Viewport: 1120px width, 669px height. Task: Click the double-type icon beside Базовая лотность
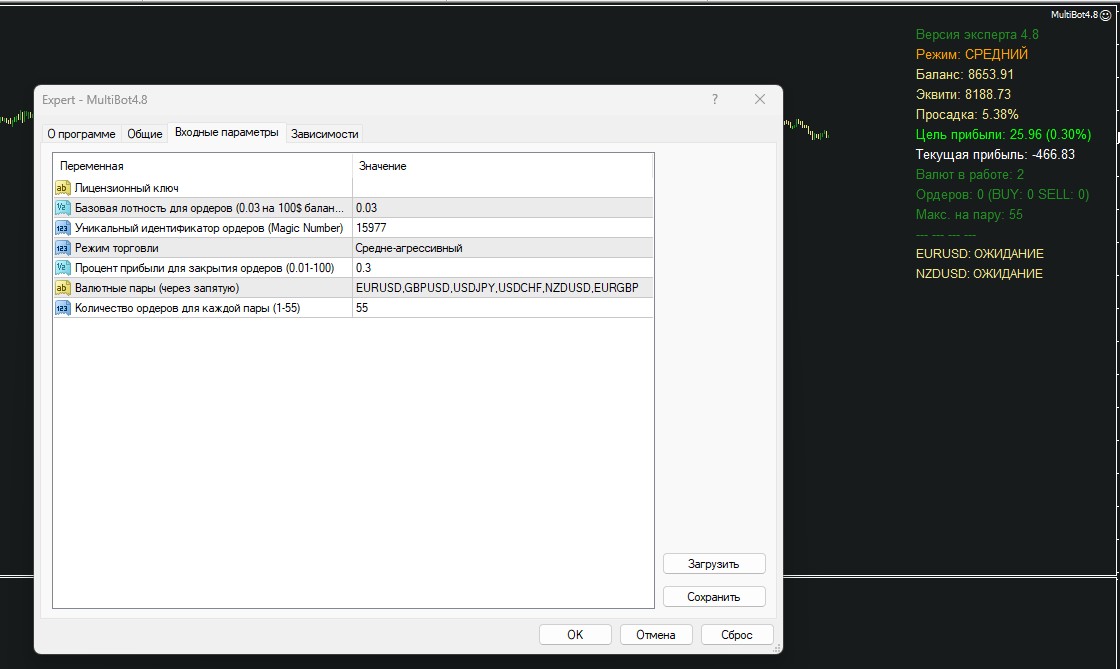[62, 208]
